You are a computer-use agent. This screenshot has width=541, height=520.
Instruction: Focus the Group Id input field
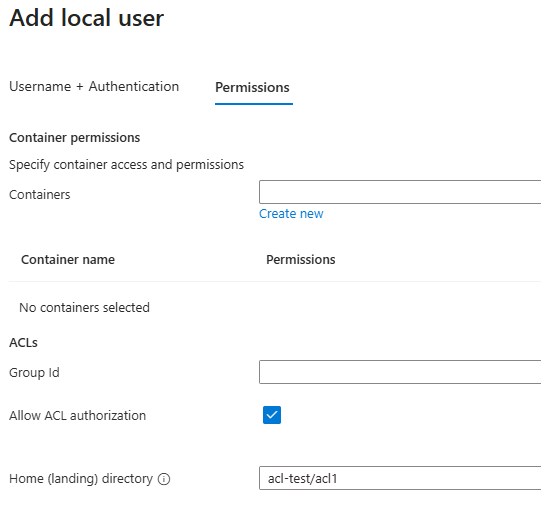pyautogui.click(x=400, y=372)
